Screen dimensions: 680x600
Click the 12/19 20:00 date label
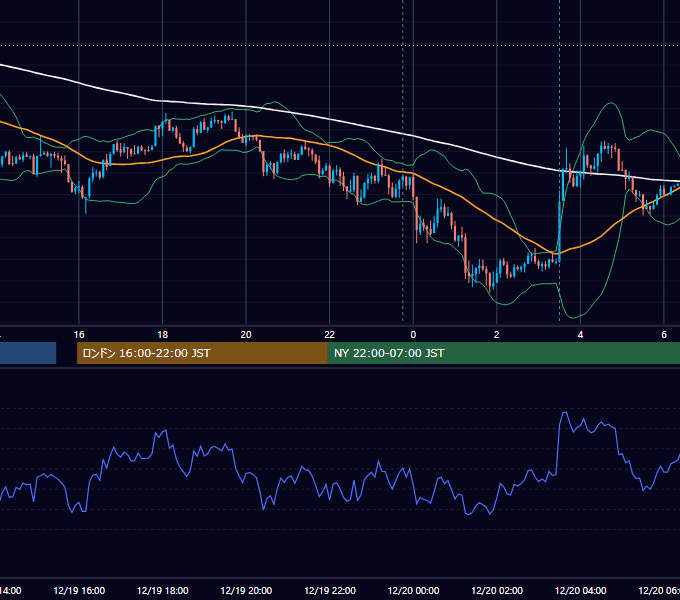click(246, 590)
